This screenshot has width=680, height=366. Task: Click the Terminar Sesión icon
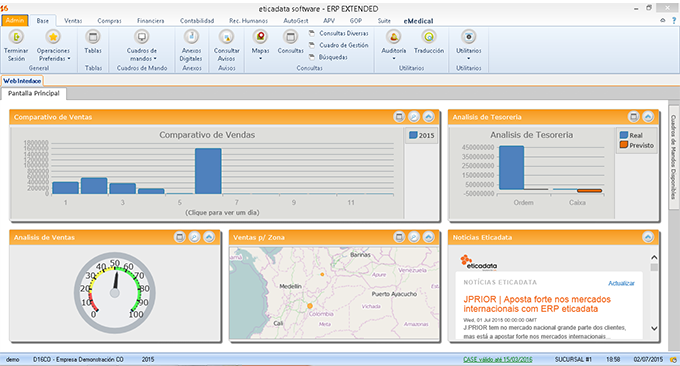click(x=16, y=37)
